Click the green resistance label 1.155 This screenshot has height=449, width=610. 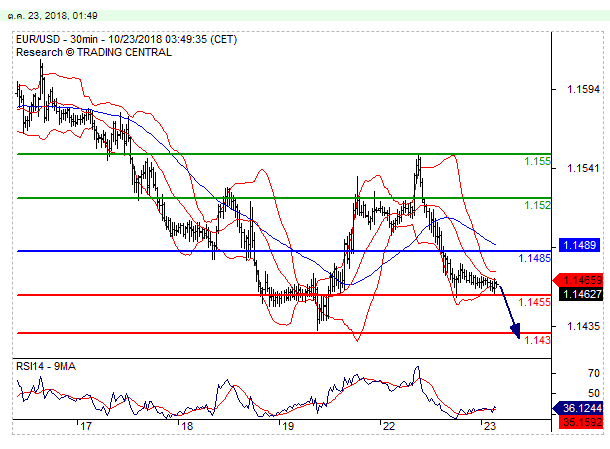click(537, 161)
